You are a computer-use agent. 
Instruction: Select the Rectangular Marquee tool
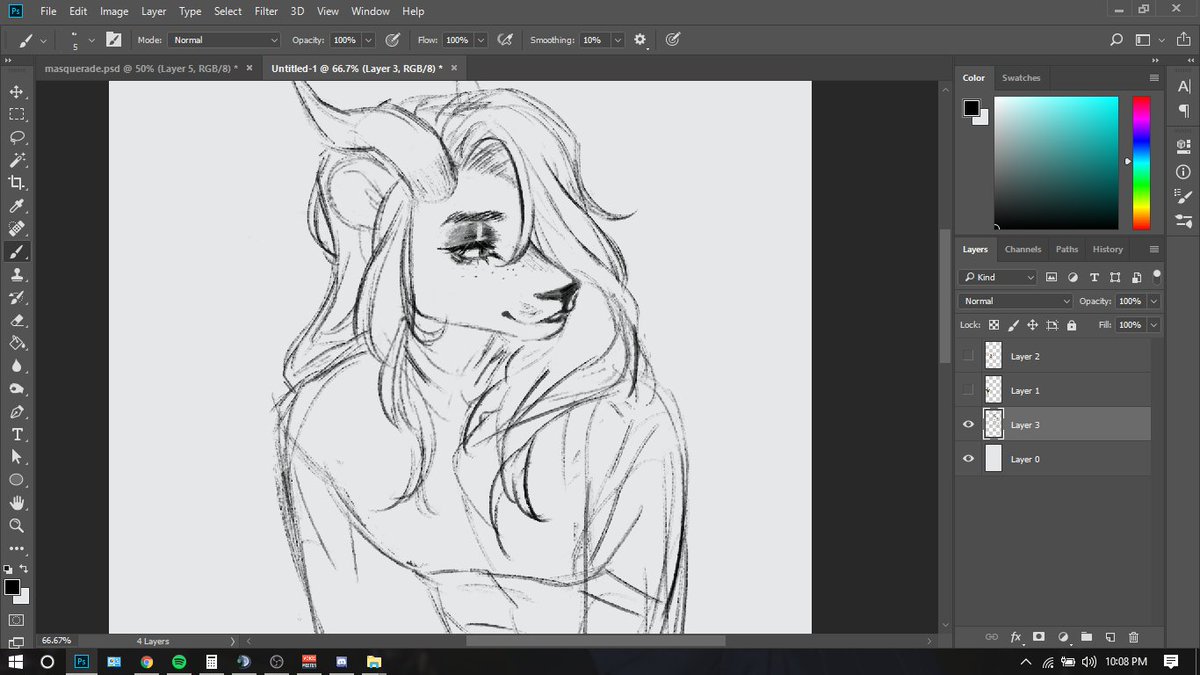(x=17, y=114)
